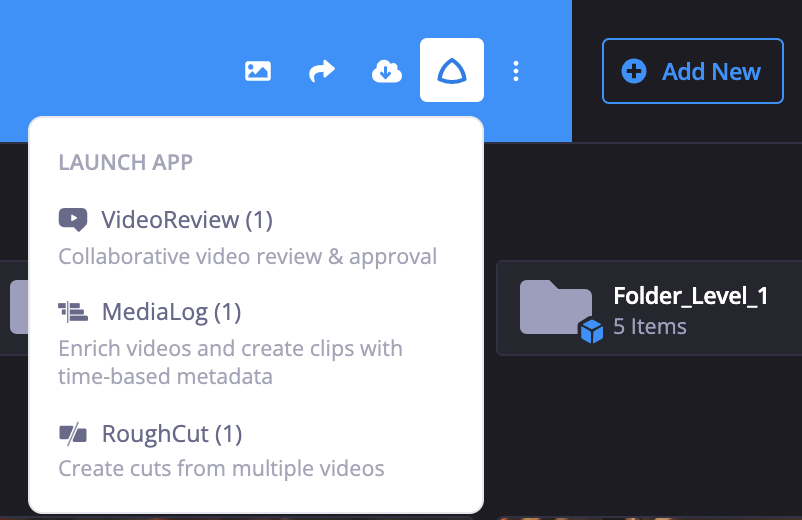The image size is (802, 520).
Task: Click the VideoReview speech bubble icon
Action: coord(73,220)
